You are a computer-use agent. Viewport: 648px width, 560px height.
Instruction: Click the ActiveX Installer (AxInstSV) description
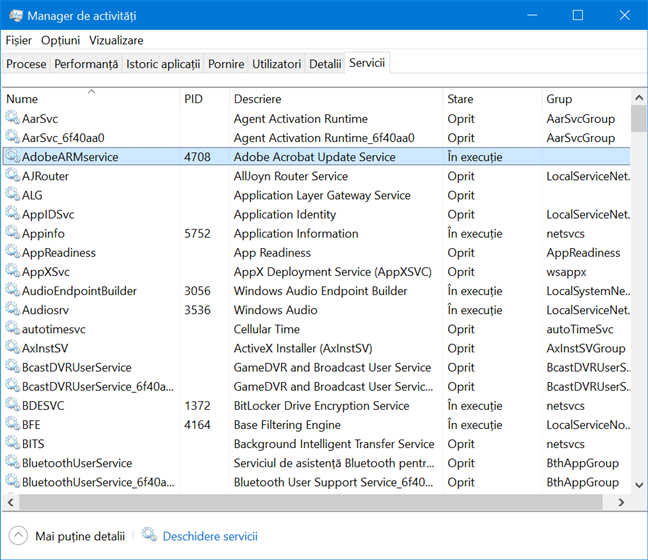[x=303, y=348]
